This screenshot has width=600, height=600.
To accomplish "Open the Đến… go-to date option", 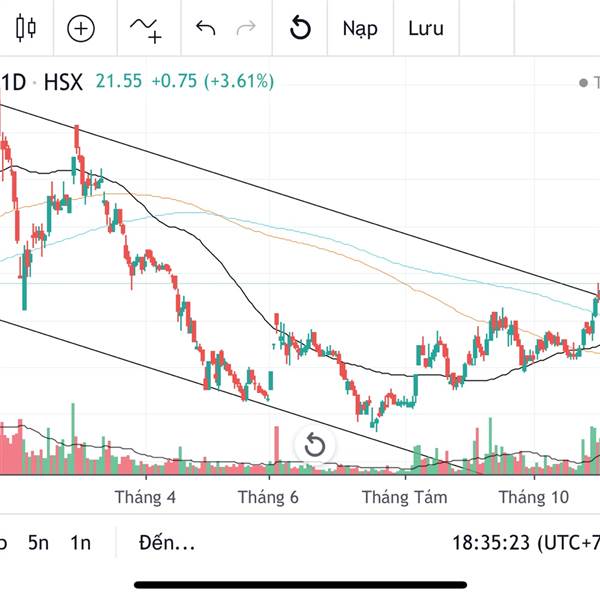I will tap(167, 543).
